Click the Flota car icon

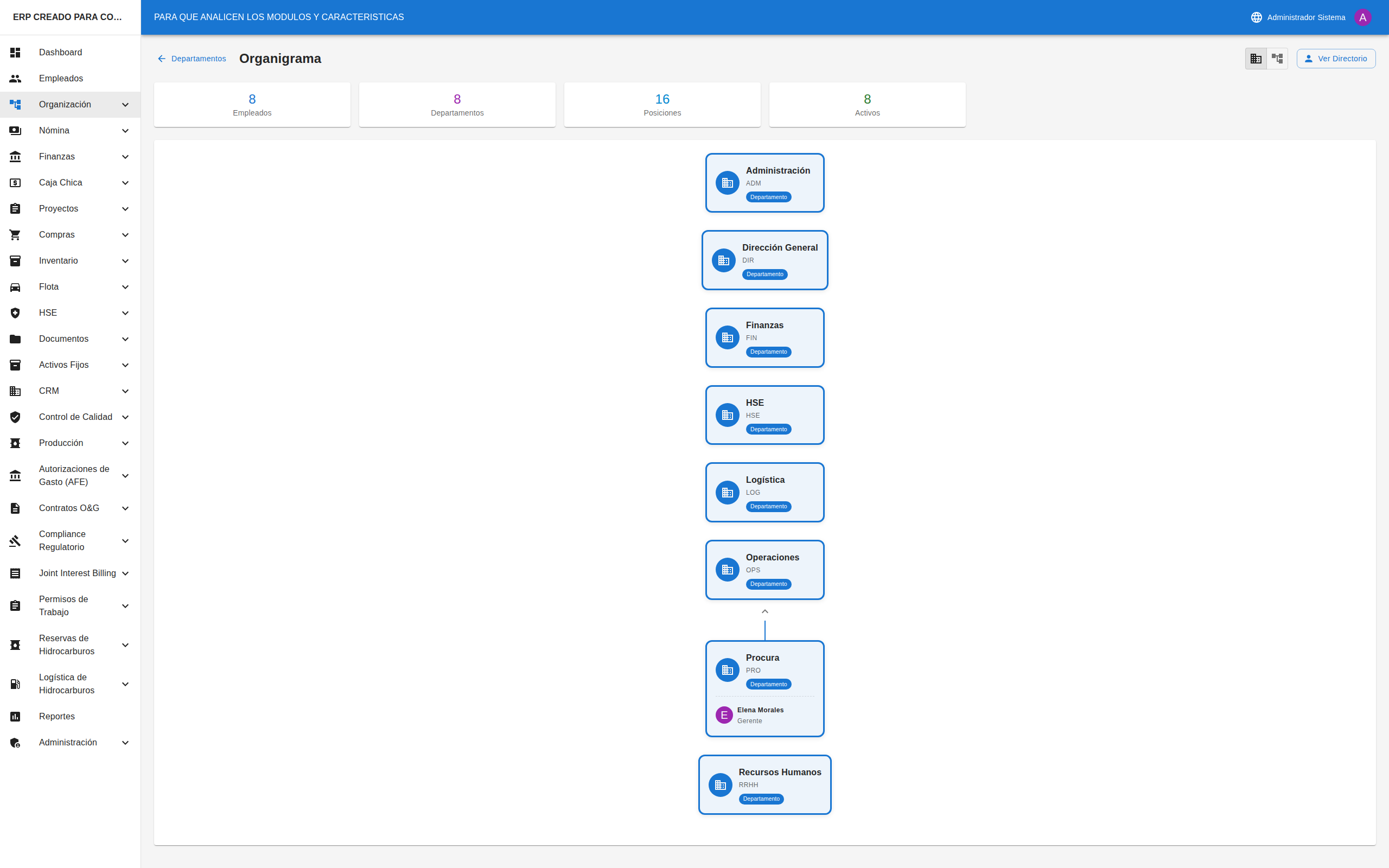16,287
